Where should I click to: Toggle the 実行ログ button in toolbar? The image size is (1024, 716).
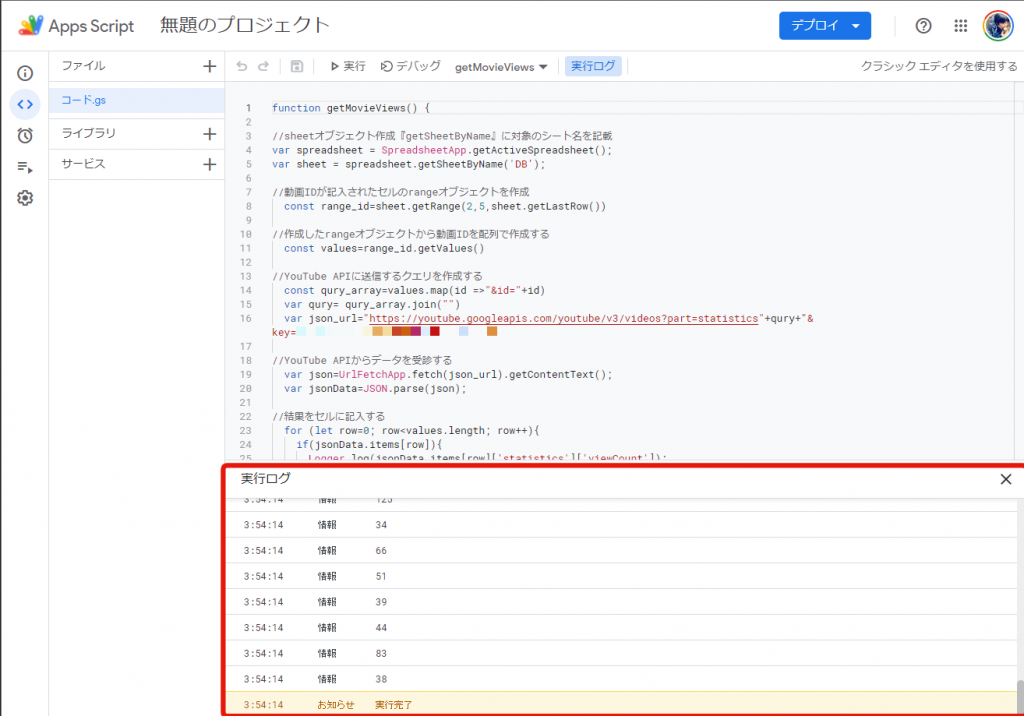coord(593,67)
